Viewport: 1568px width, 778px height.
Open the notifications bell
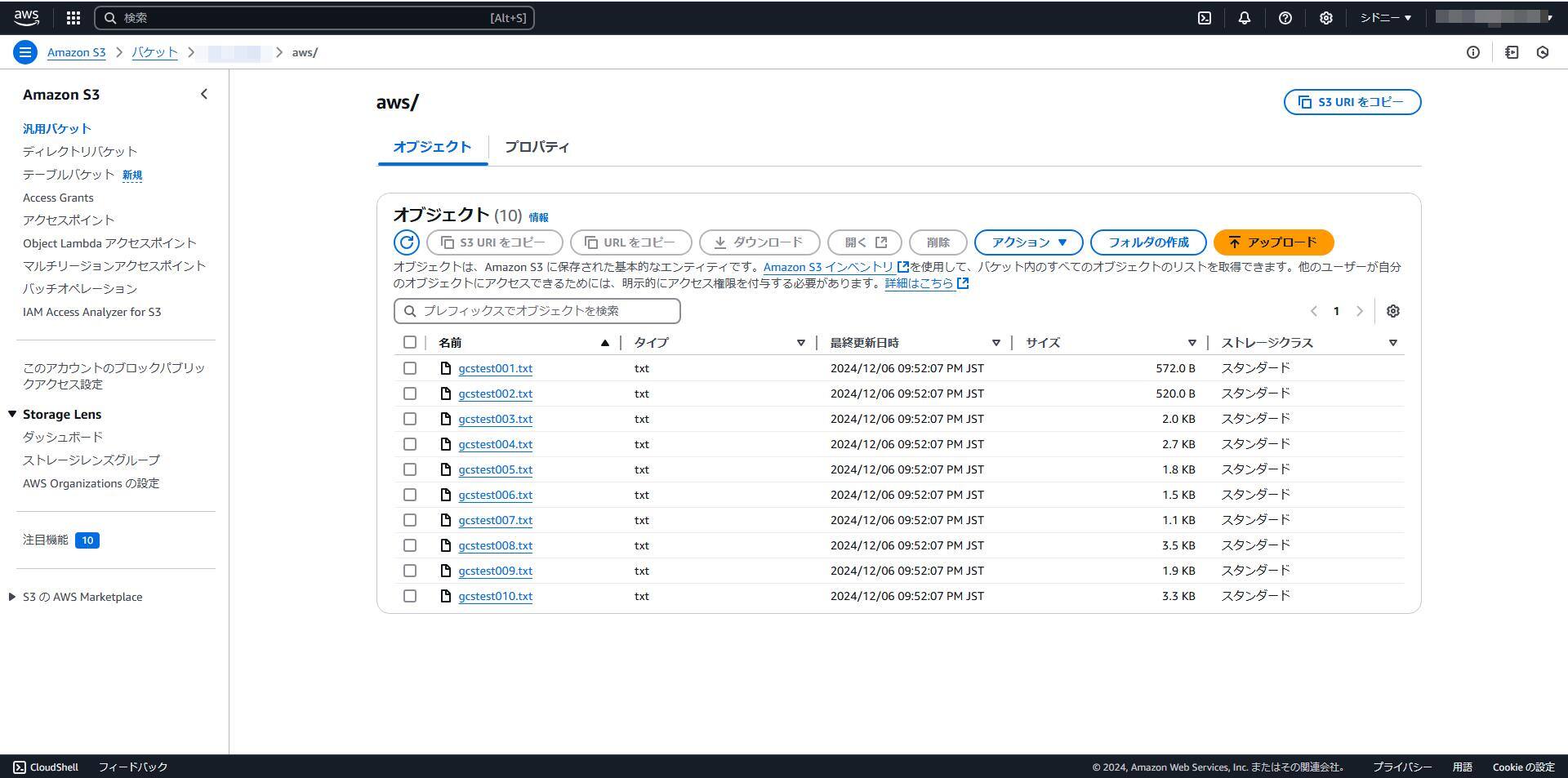pyautogui.click(x=1245, y=17)
